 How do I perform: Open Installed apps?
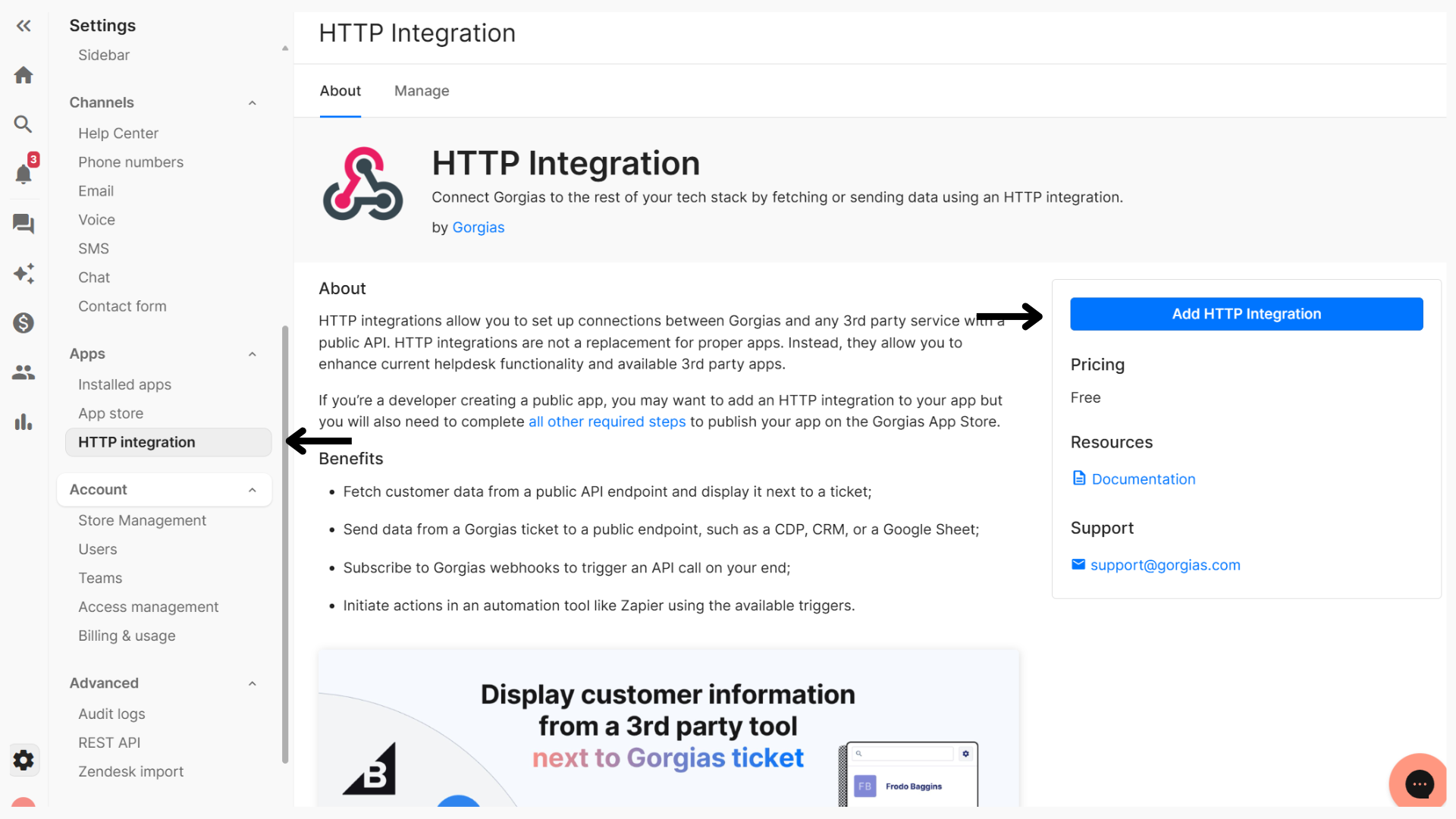click(124, 384)
